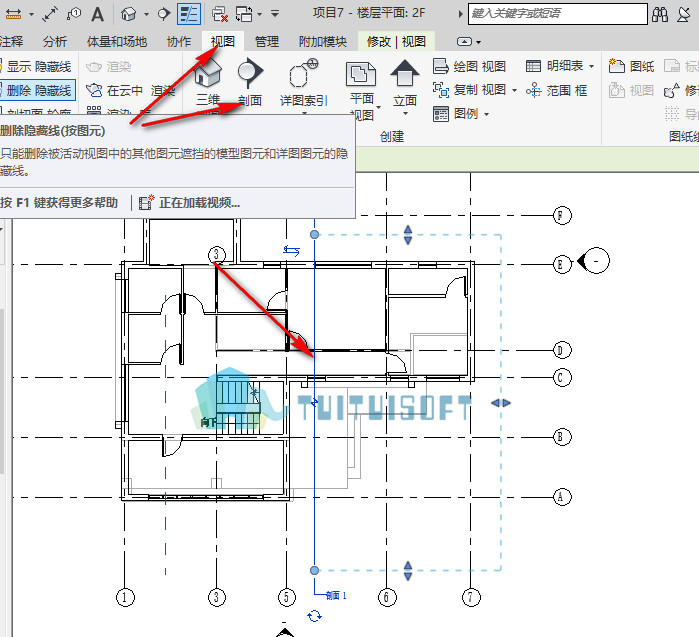Expand the 图例 dropdown arrow
699x637 pixels.
coord(486,115)
